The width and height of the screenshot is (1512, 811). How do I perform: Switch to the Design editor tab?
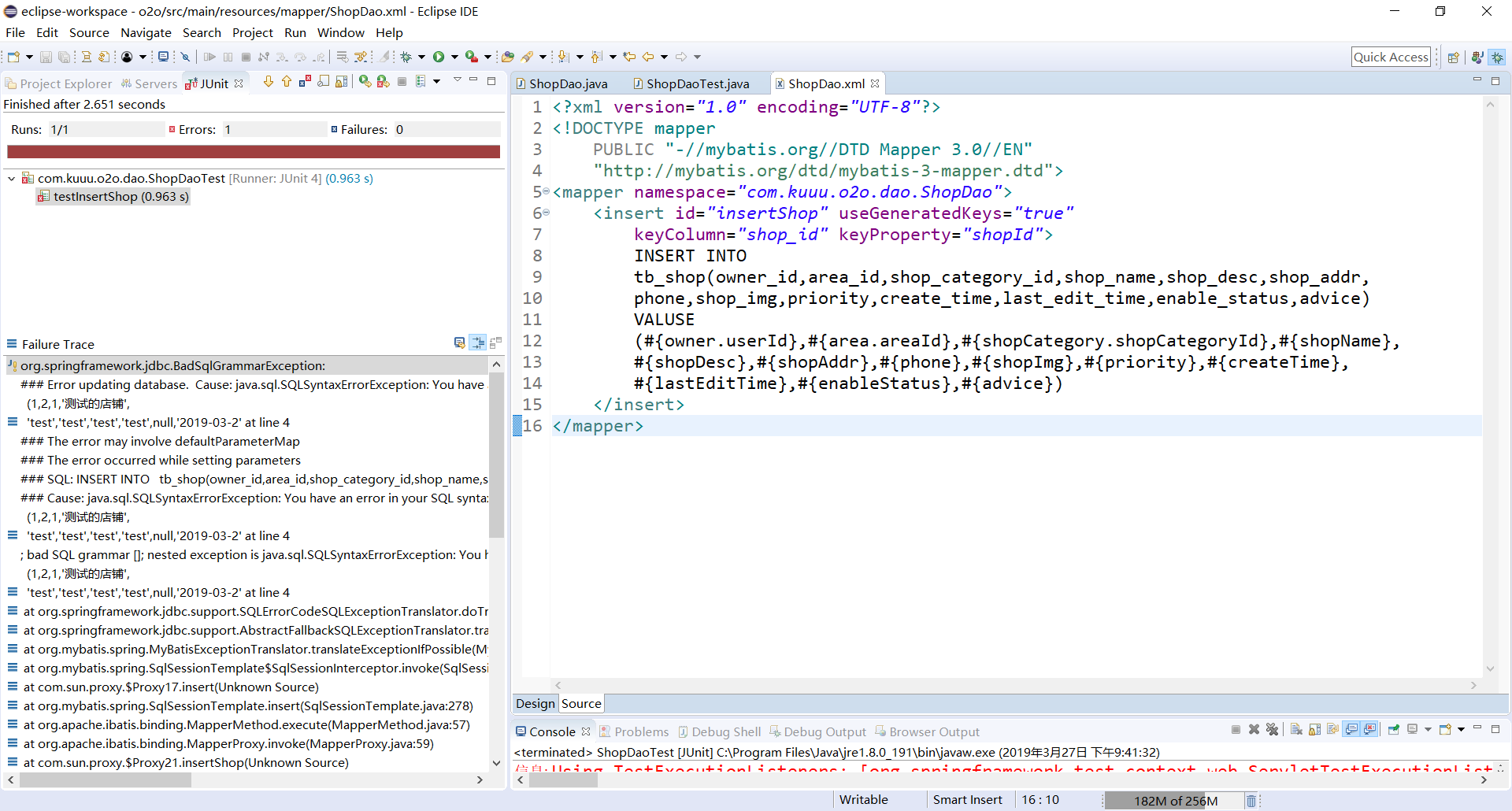535,703
